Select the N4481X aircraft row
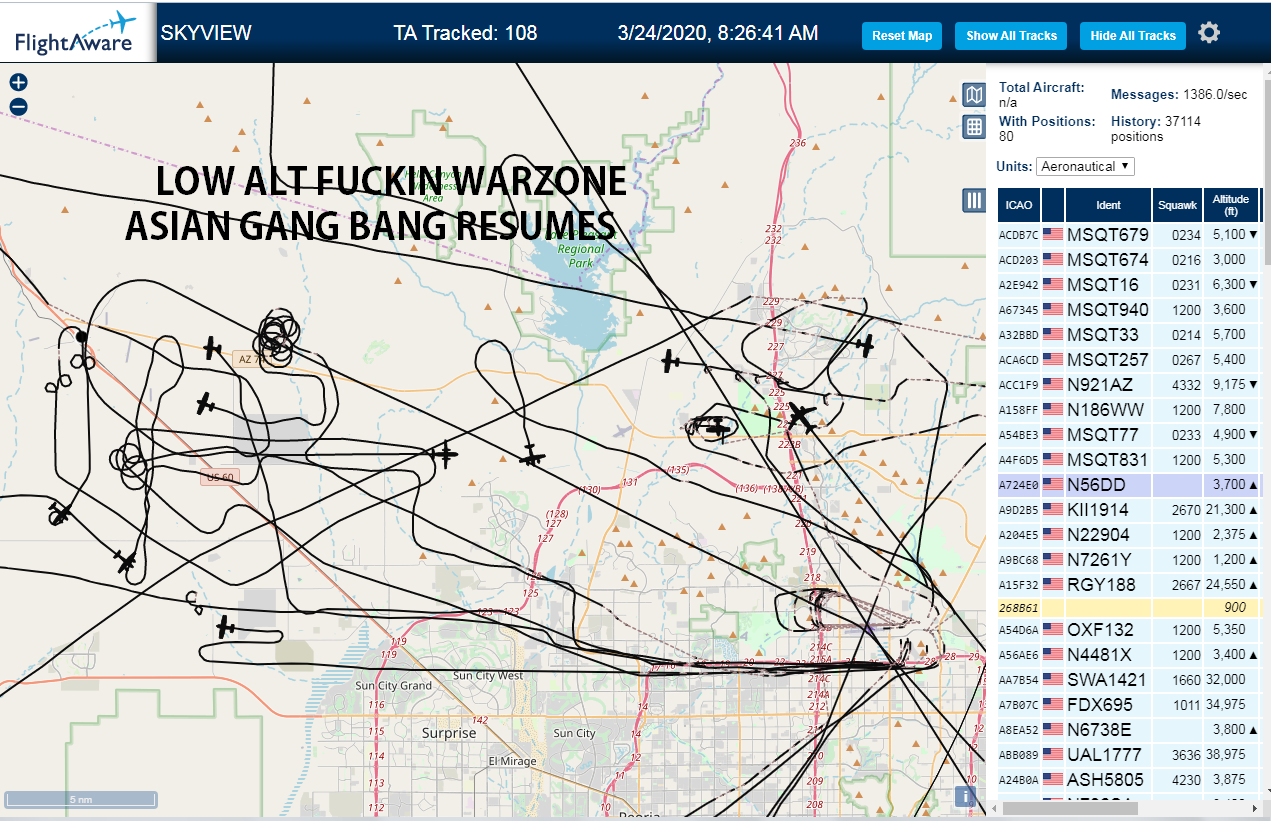 coord(1129,655)
